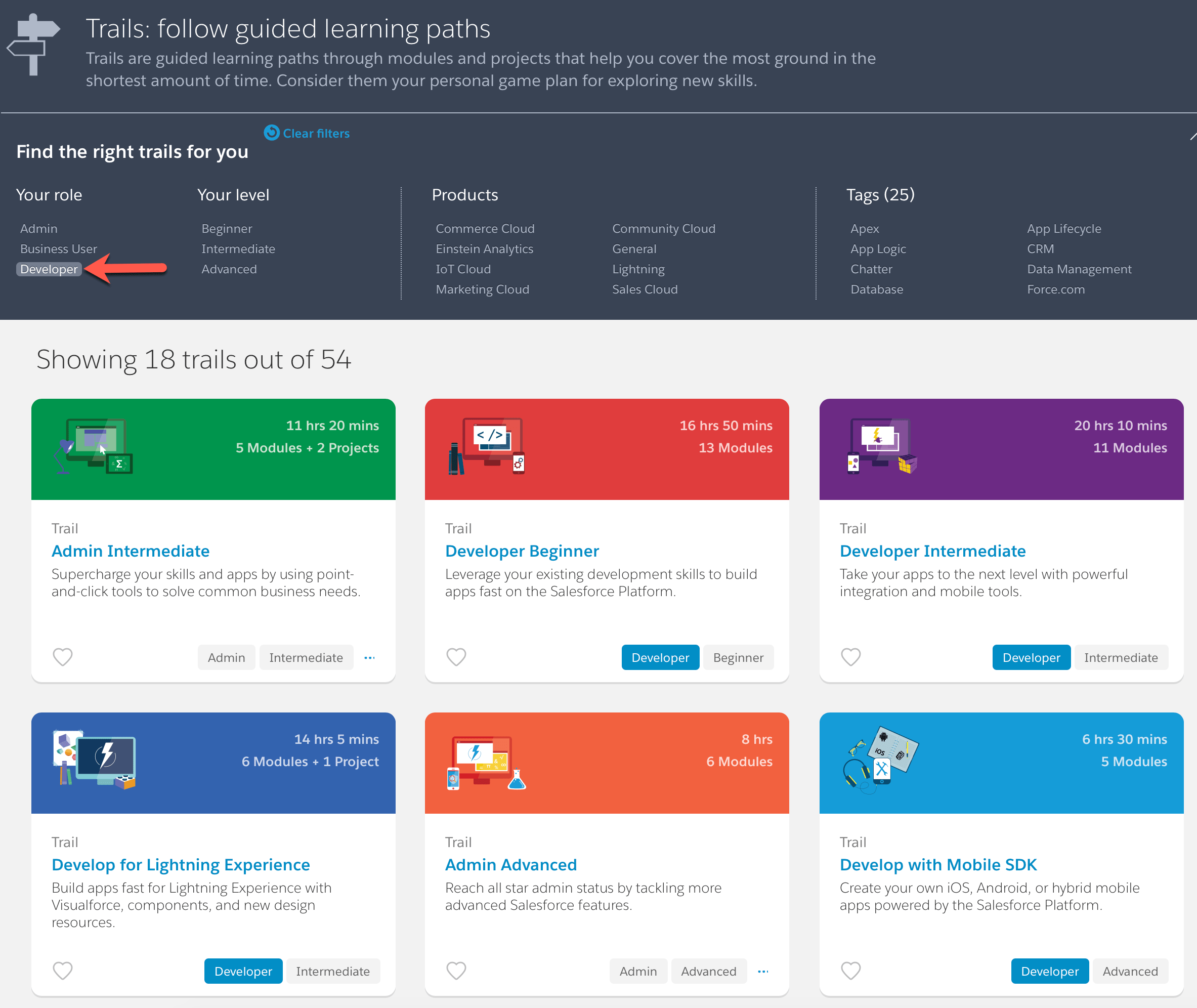Click heart on Develop for Lightning Experience

[62, 971]
